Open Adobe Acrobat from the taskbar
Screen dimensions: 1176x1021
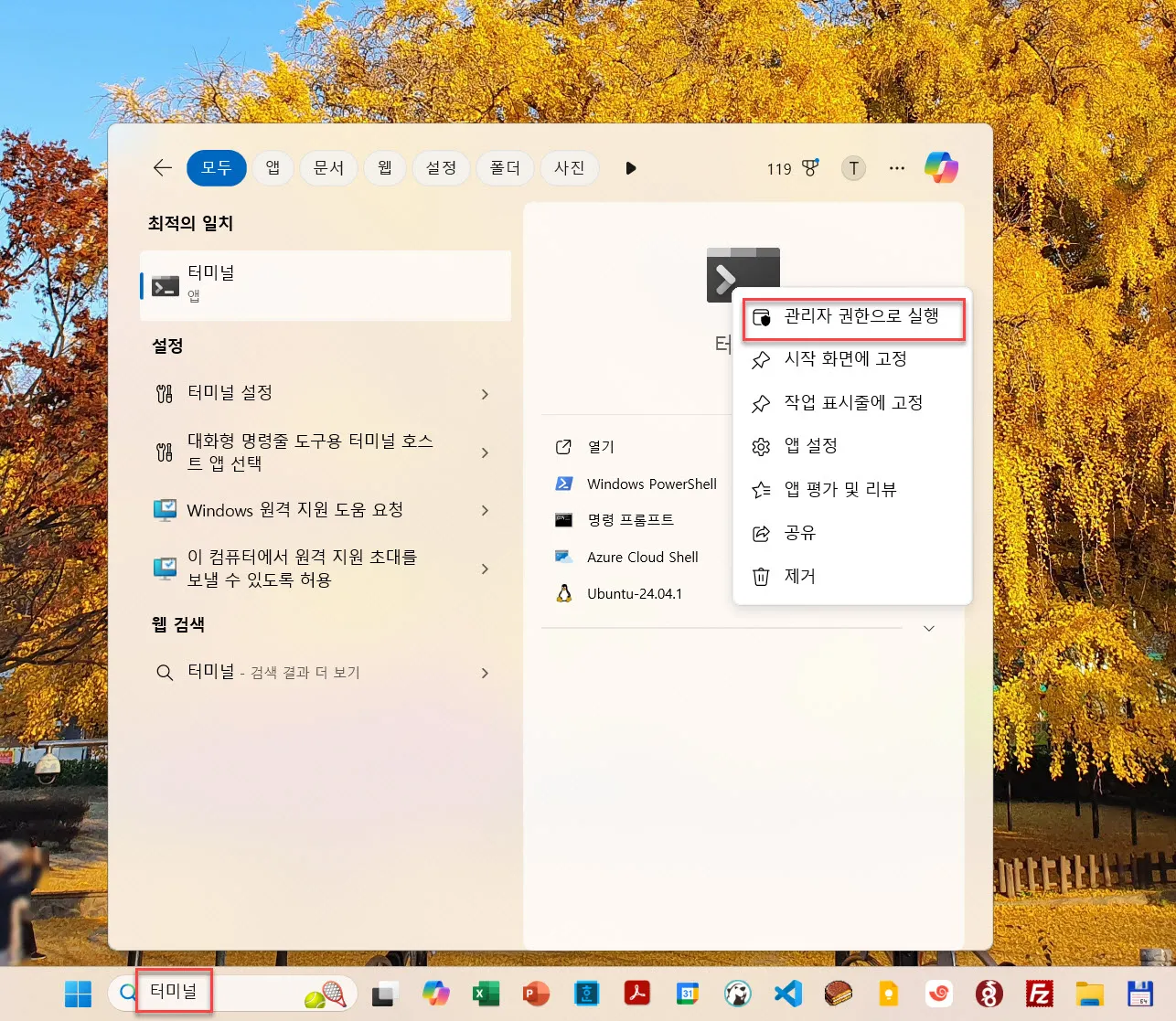click(x=637, y=993)
